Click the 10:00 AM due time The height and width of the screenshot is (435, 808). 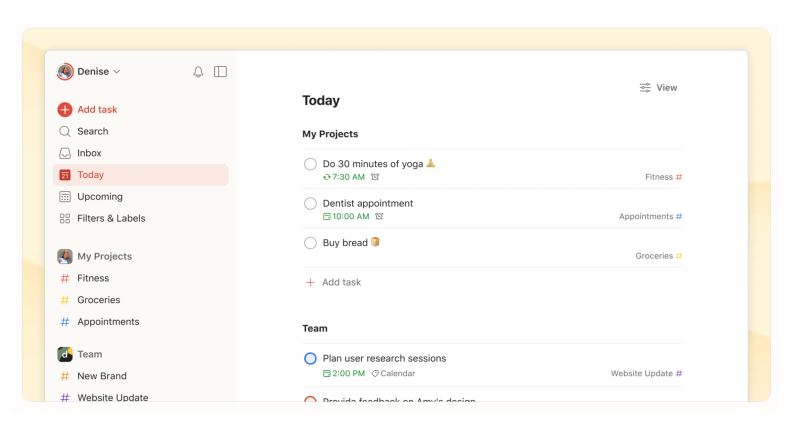pos(350,216)
